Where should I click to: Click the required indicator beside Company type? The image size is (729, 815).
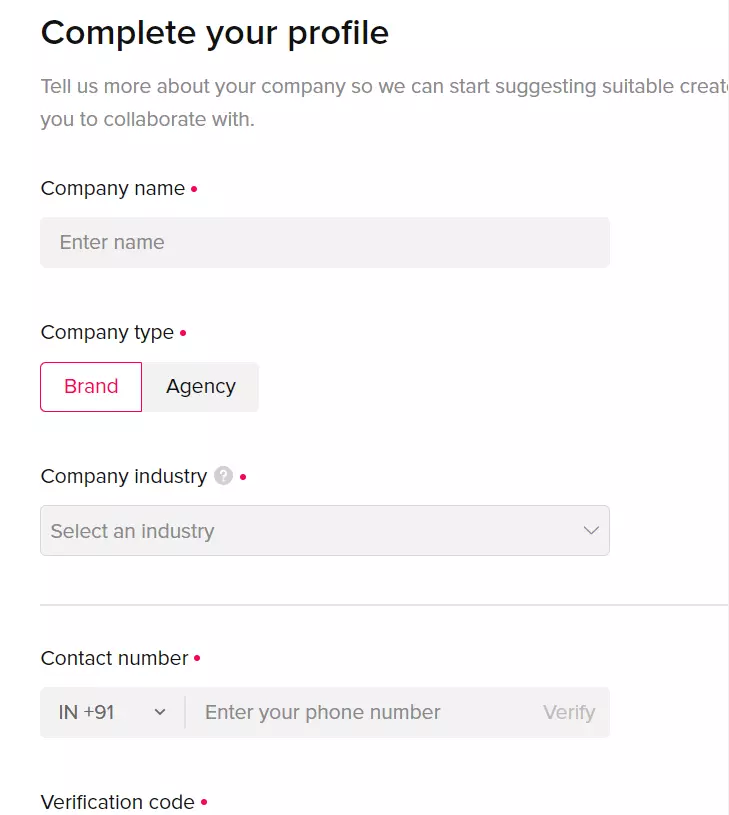coord(185,333)
